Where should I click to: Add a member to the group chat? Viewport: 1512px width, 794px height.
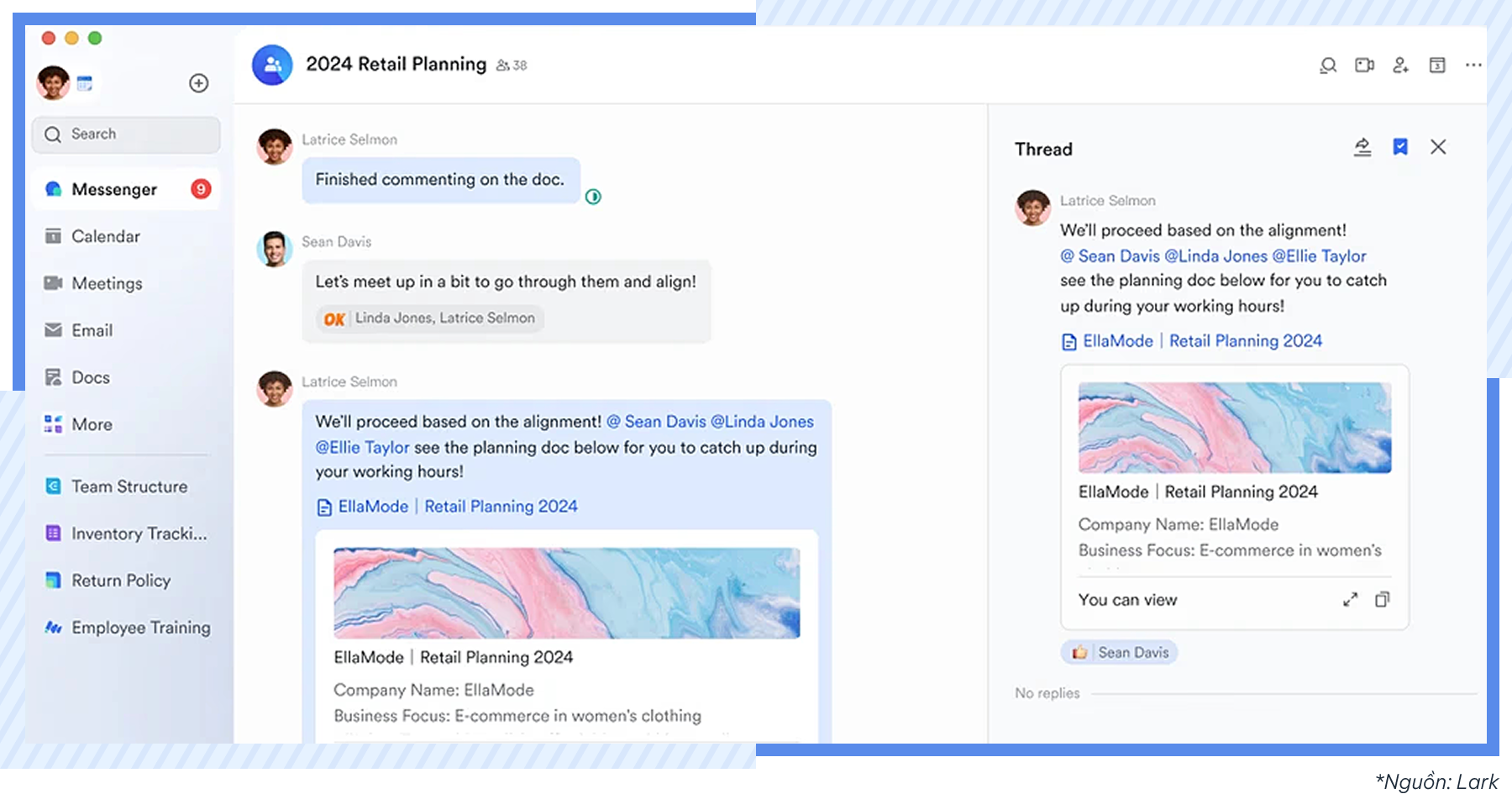1400,66
